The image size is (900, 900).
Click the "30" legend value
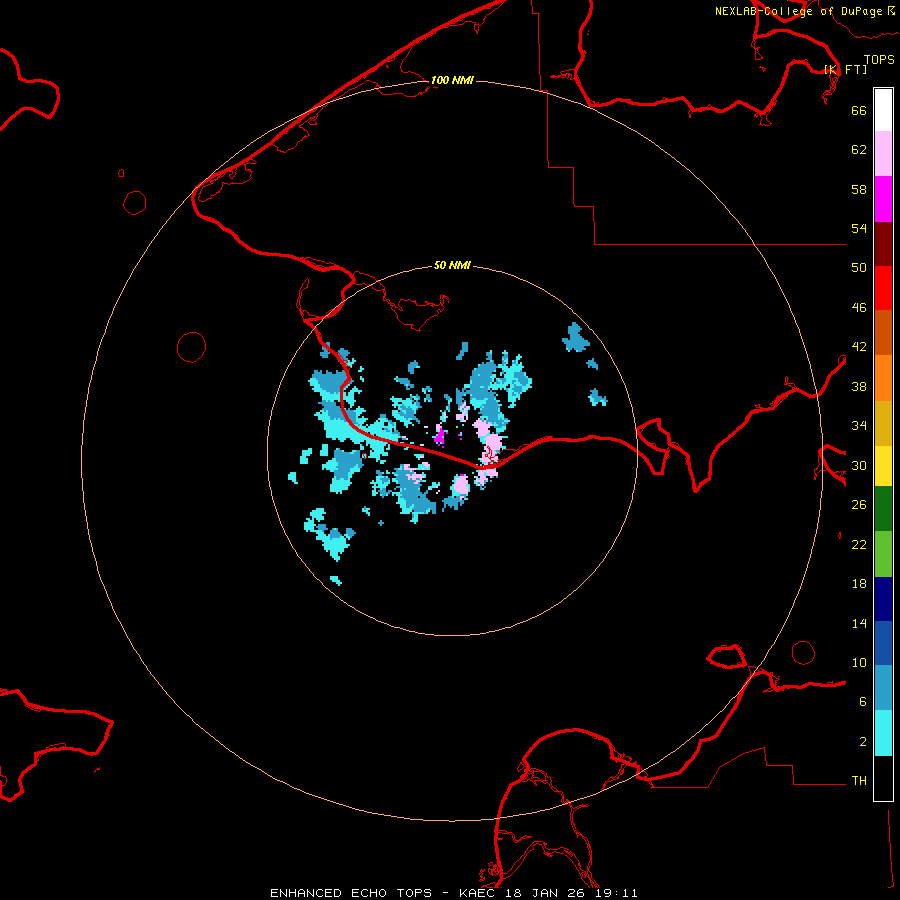[859, 465]
